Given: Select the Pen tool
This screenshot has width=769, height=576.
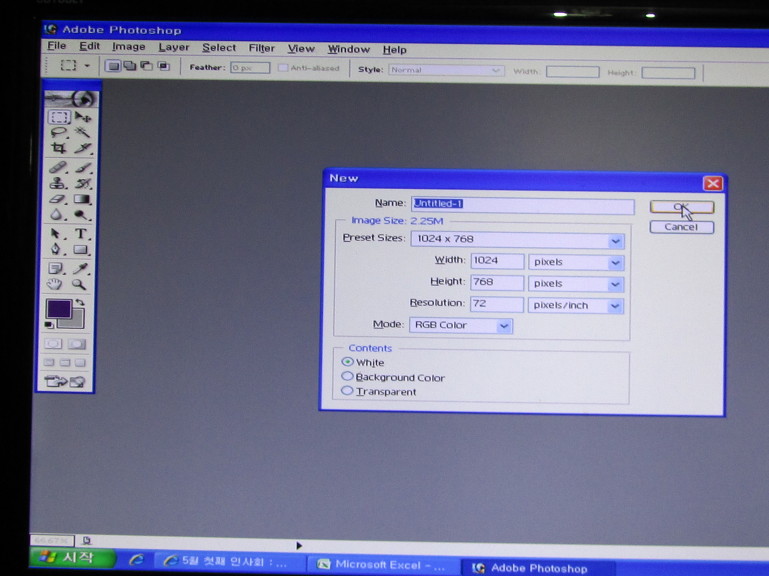Looking at the screenshot, I should 57,249.
